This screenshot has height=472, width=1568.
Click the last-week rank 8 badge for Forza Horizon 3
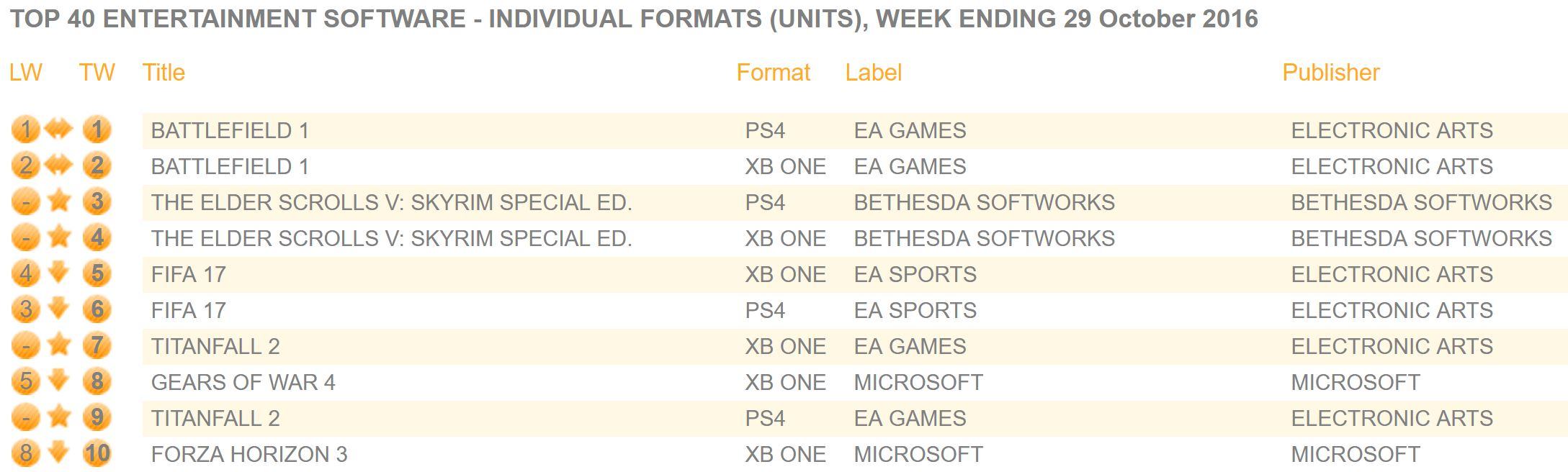tap(26, 453)
